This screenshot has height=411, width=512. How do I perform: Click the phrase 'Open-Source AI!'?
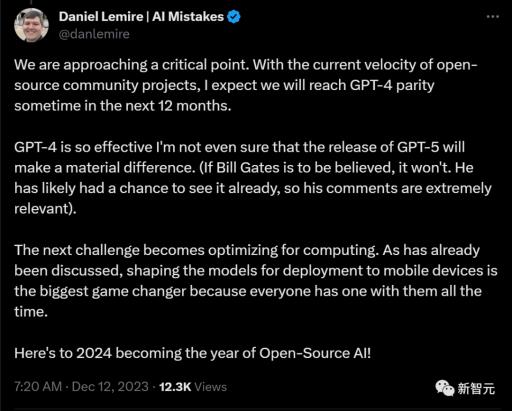(315, 353)
